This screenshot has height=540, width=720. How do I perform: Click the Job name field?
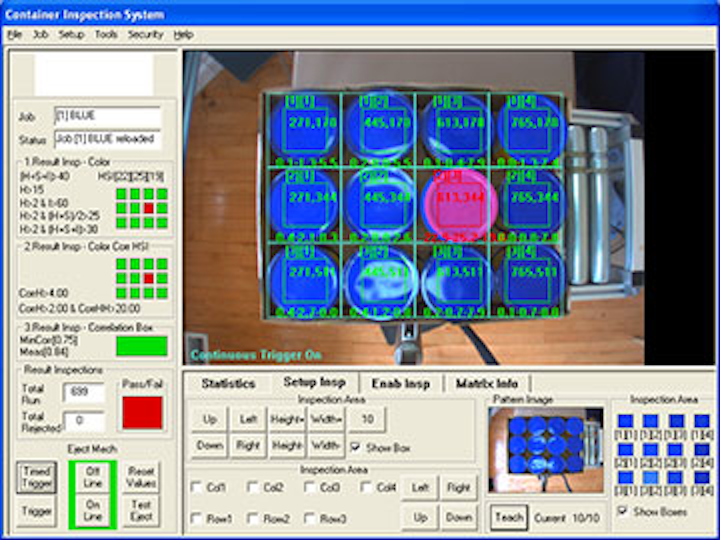click(107, 117)
